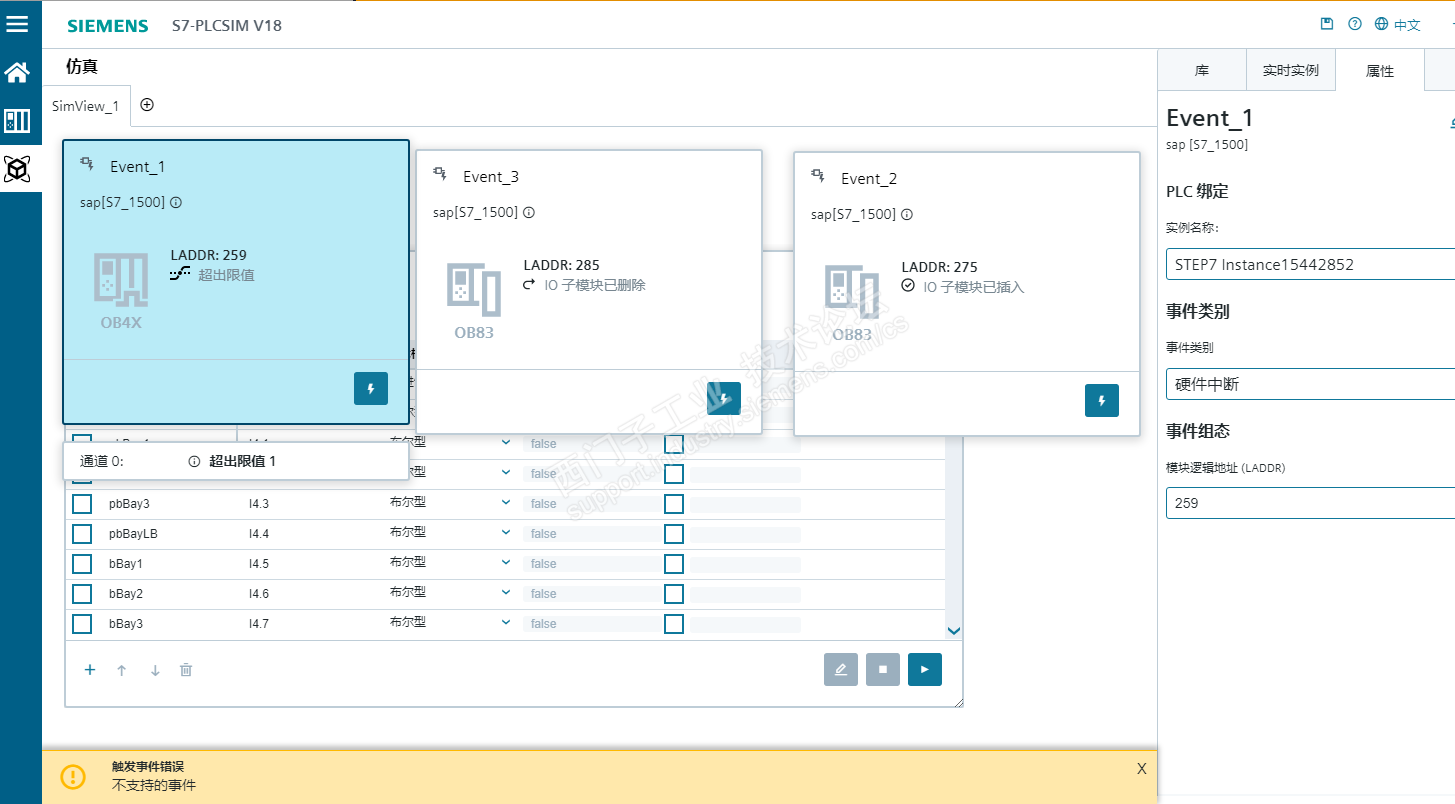Start the sequence with the play button
This screenshot has width=1455, height=804.
(925, 669)
